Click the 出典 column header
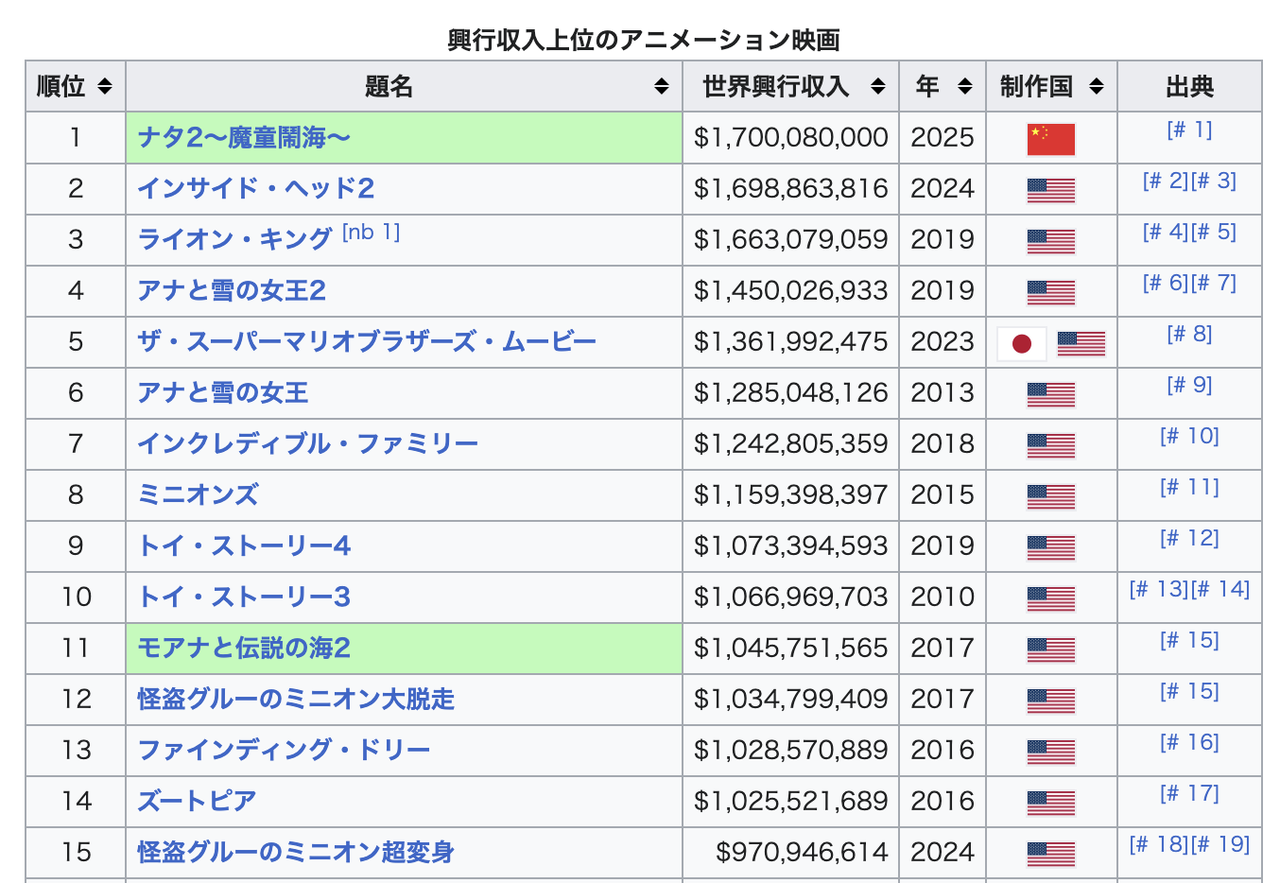Viewport: 1280px width, 883px height. [x=1189, y=87]
